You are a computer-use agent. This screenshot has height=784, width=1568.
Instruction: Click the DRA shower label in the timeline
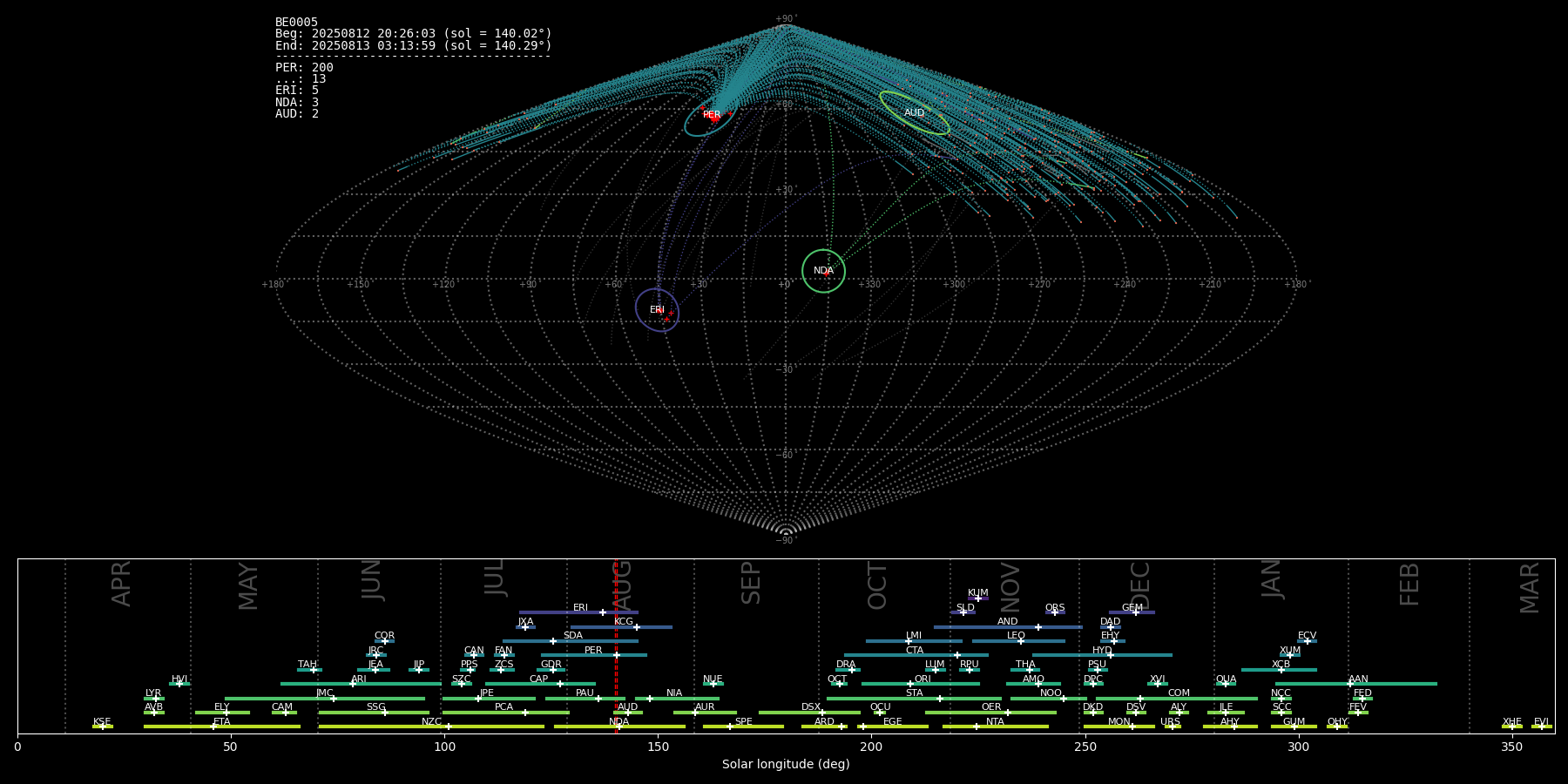[846, 665]
